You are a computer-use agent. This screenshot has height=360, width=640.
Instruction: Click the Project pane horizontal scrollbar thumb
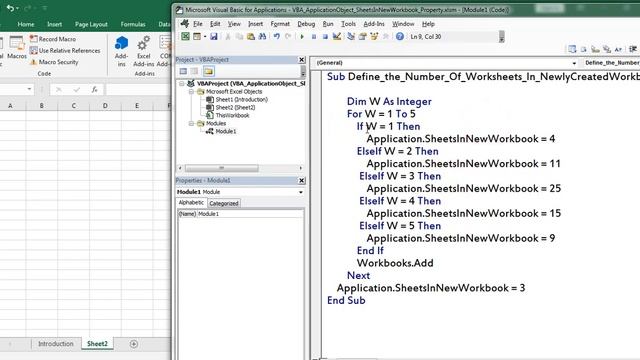tap(222, 168)
